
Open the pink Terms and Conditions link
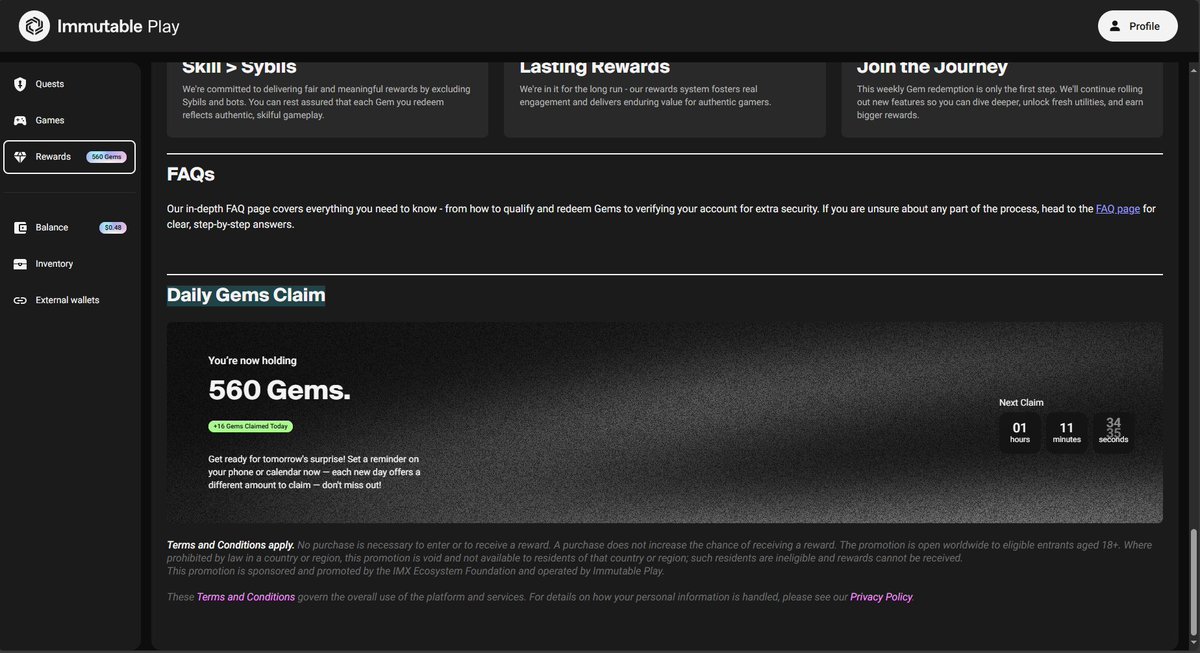(x=246, y=597)
